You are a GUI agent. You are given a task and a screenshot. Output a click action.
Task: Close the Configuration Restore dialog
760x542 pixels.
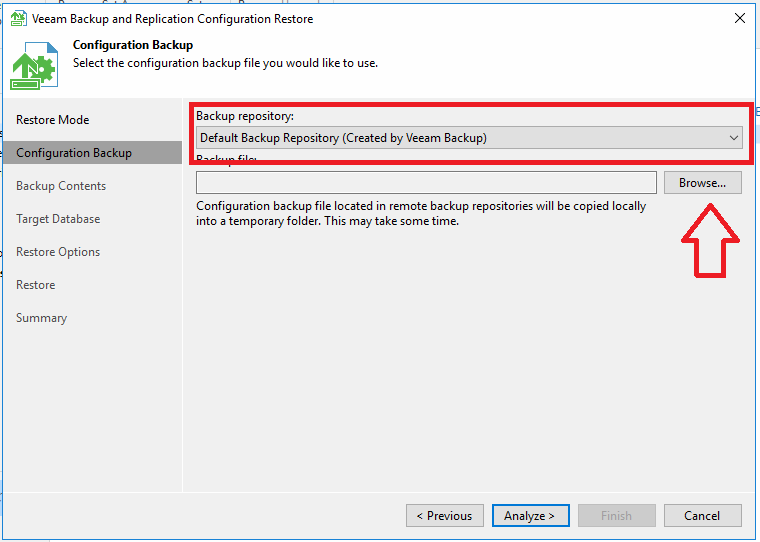click(740, 18)
